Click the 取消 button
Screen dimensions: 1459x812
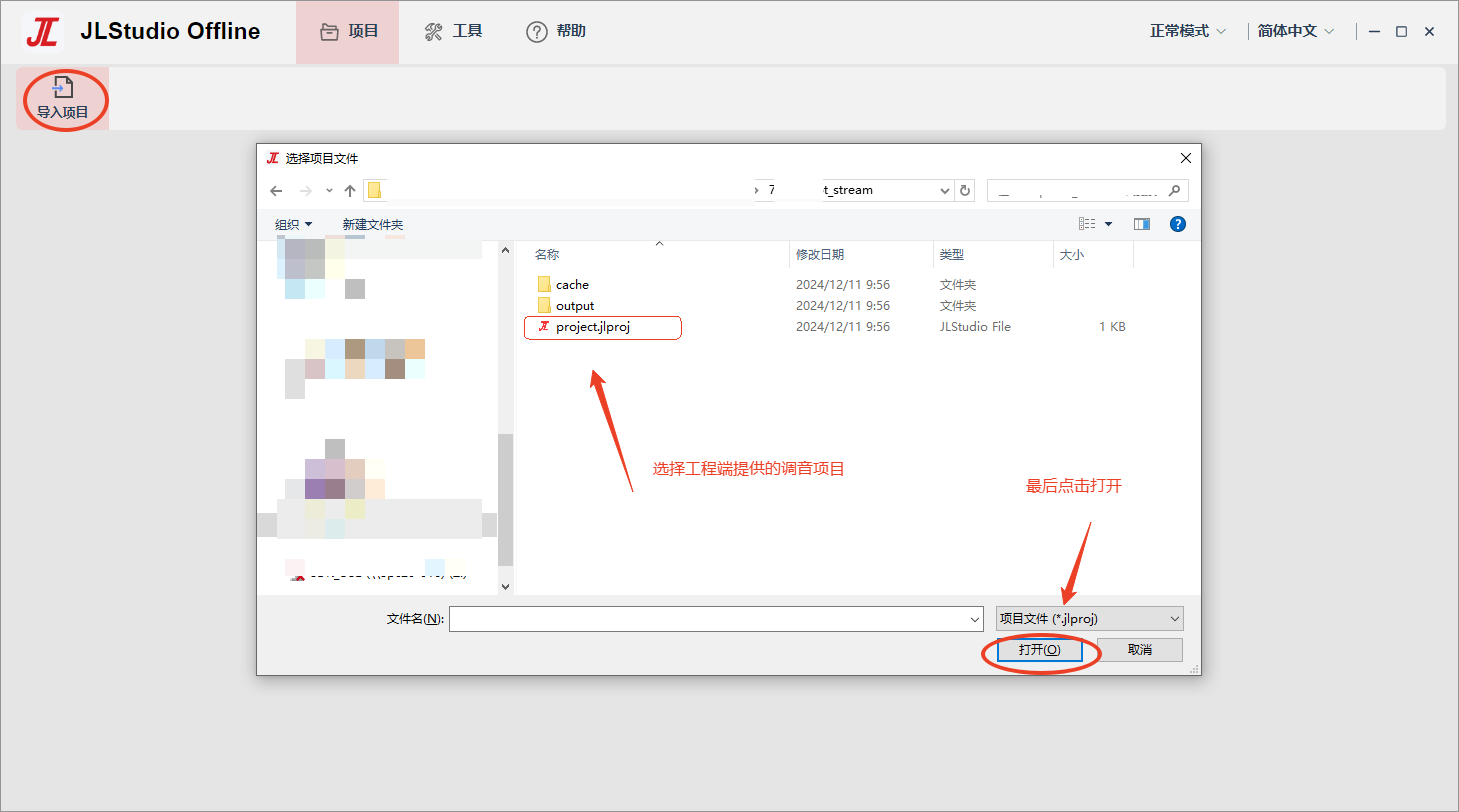pos(1140,650)
